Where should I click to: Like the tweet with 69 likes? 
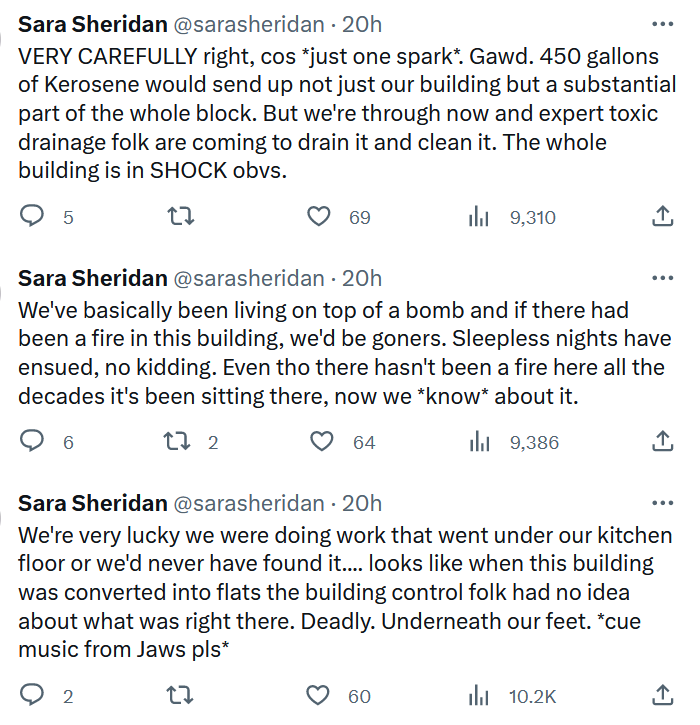click(319, 217)
